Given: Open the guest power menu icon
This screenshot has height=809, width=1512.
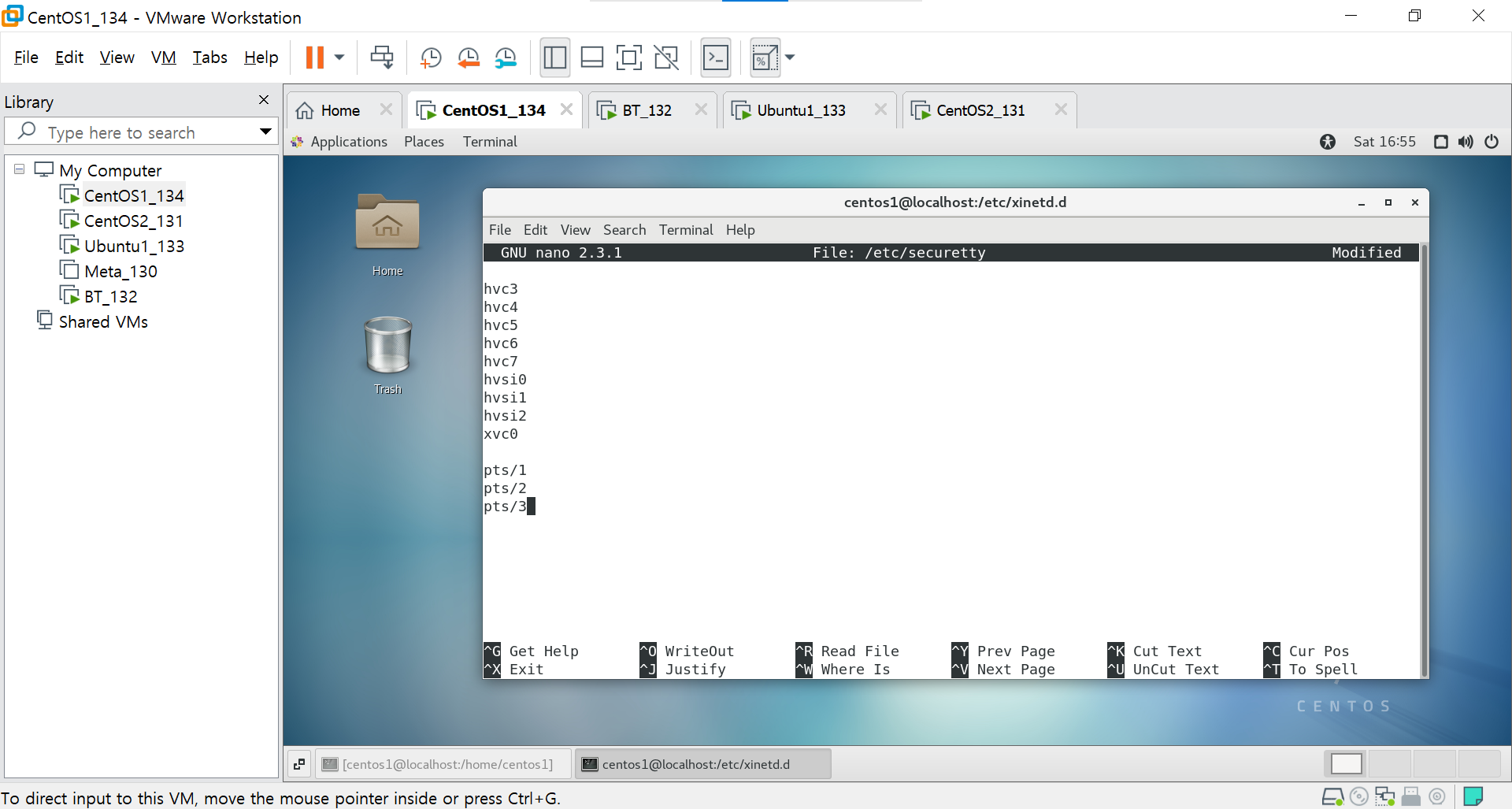Looking at the screenshot, I should [1492, 142].
